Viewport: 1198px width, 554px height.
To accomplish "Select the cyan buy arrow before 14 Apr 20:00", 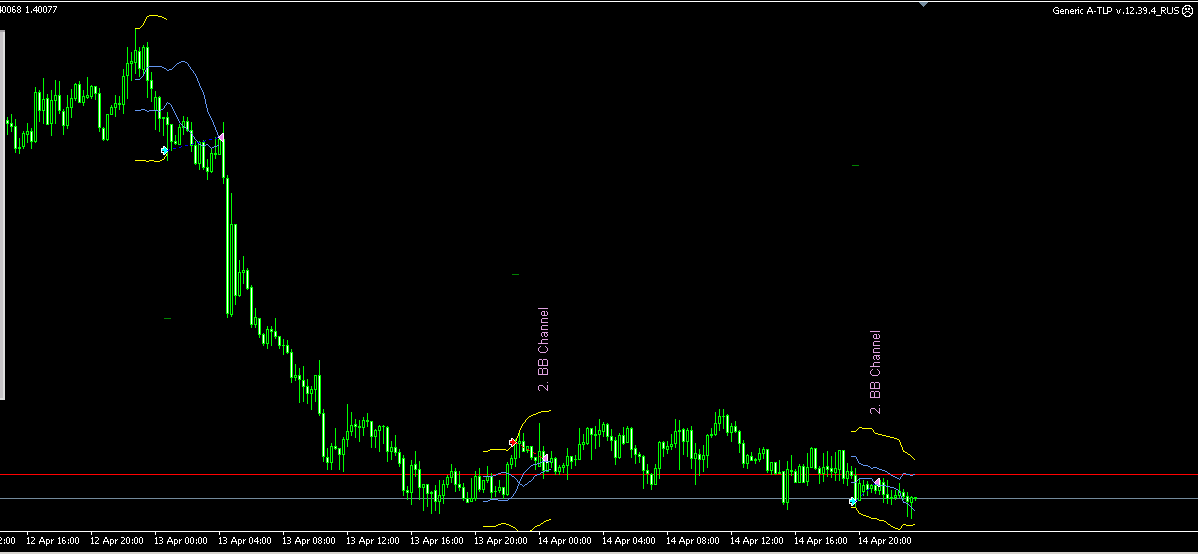I will pyautogui.click(x=853, y=501).
